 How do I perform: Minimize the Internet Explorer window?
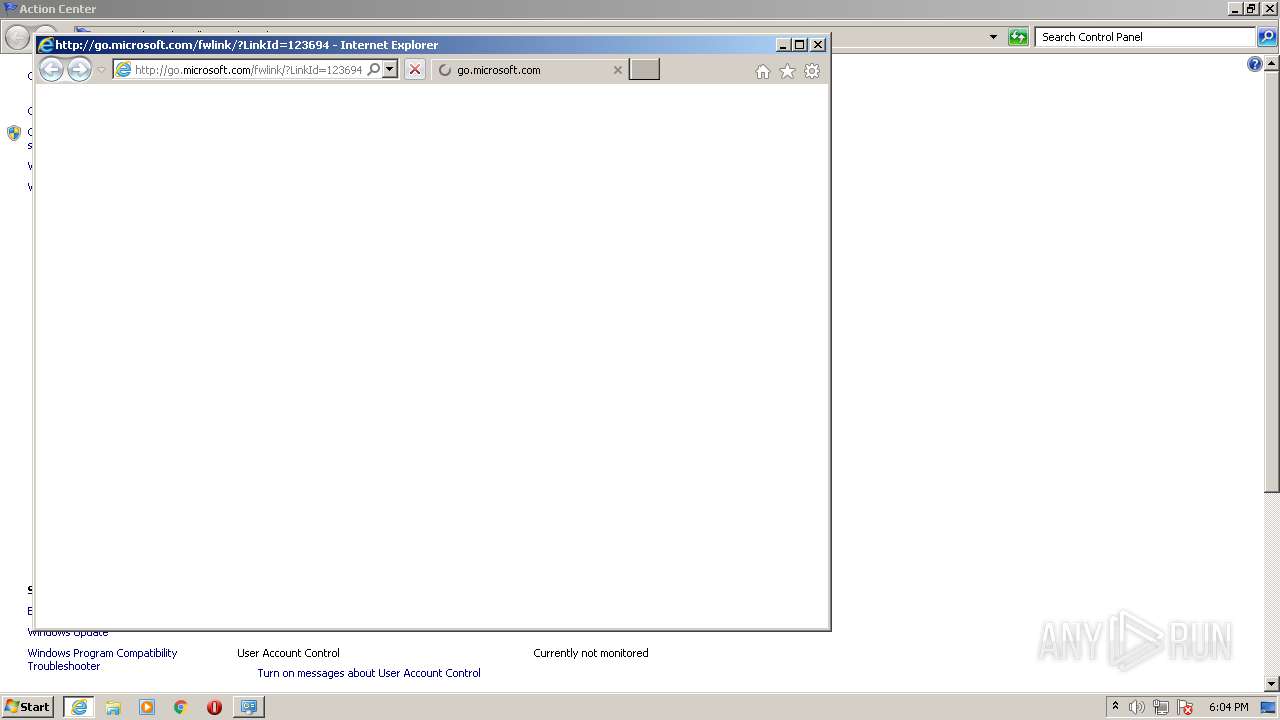coord(783,45)
